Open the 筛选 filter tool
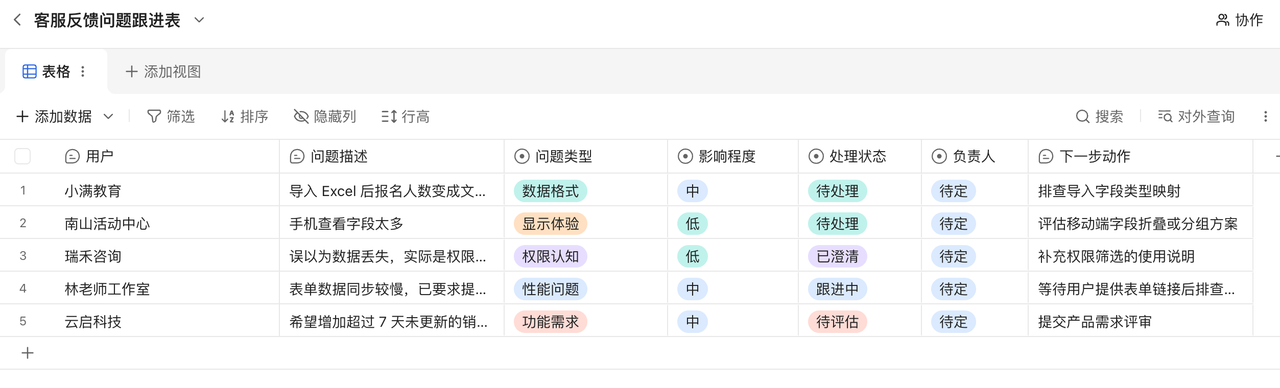 pos(170,117)
